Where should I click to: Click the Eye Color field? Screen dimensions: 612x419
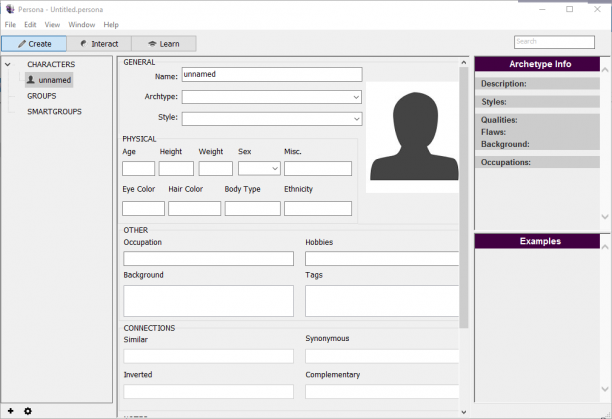[143, 208]
